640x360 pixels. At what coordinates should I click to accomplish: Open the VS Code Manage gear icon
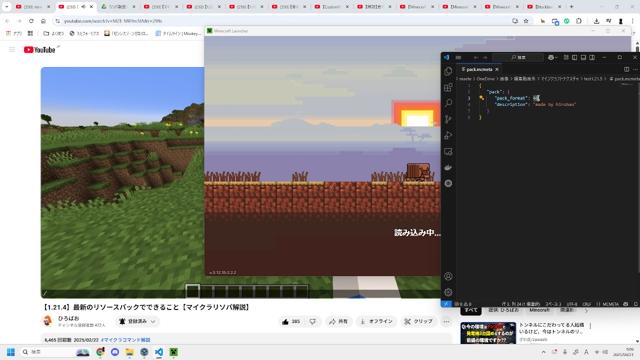(x=448, y=292)
